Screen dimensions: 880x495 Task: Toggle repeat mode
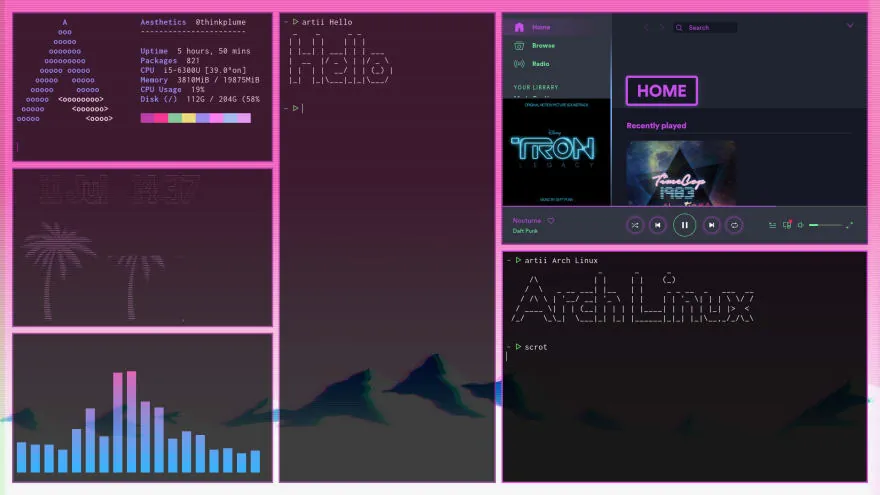tap(734, 225)
